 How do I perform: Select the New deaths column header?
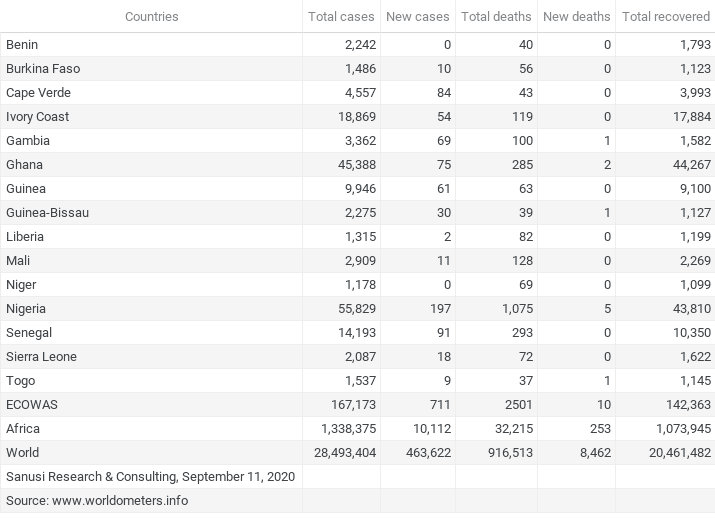pos(576,17)
